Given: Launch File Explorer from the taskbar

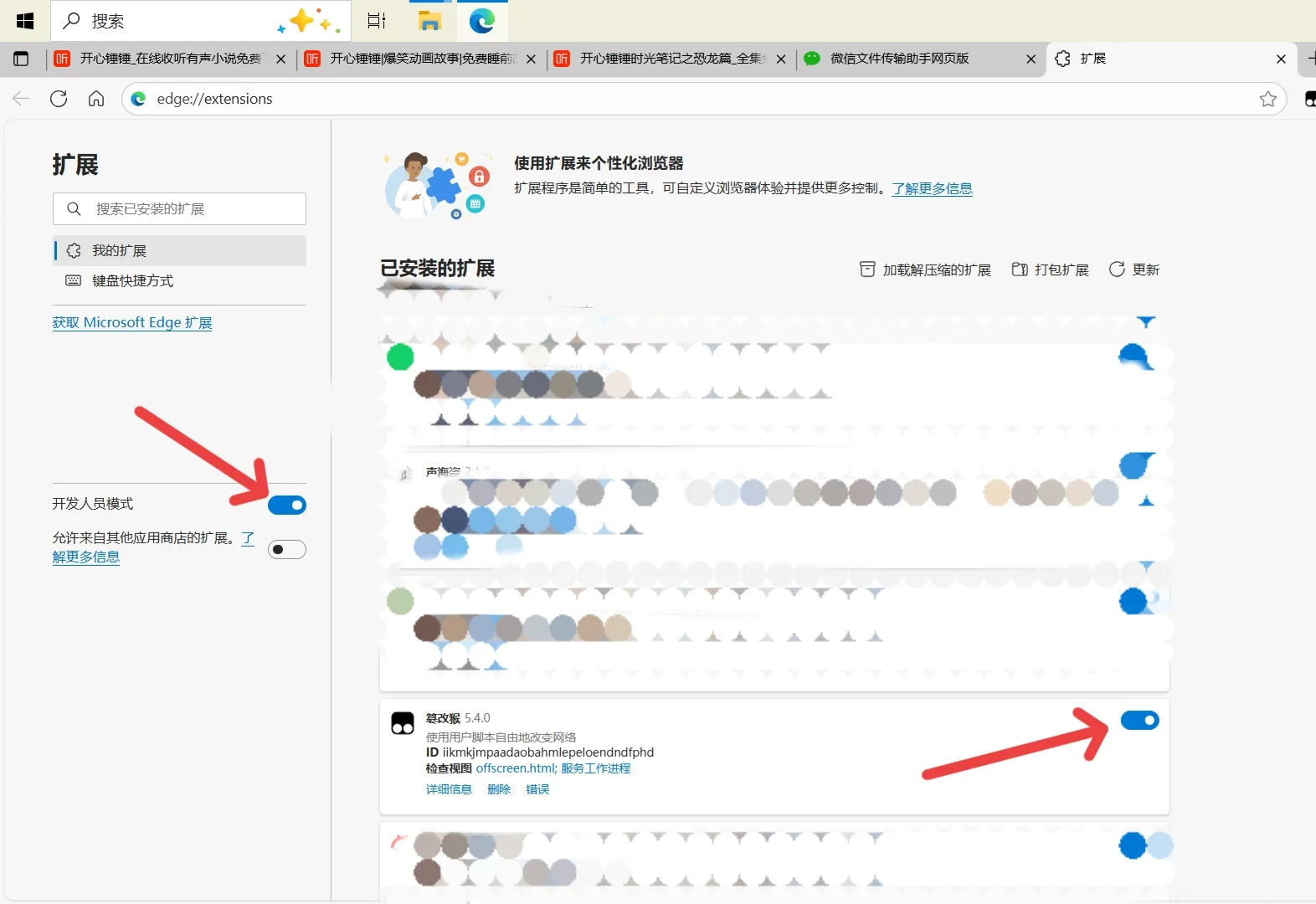Looking at the screenshot, I should (x=429, y=21).
